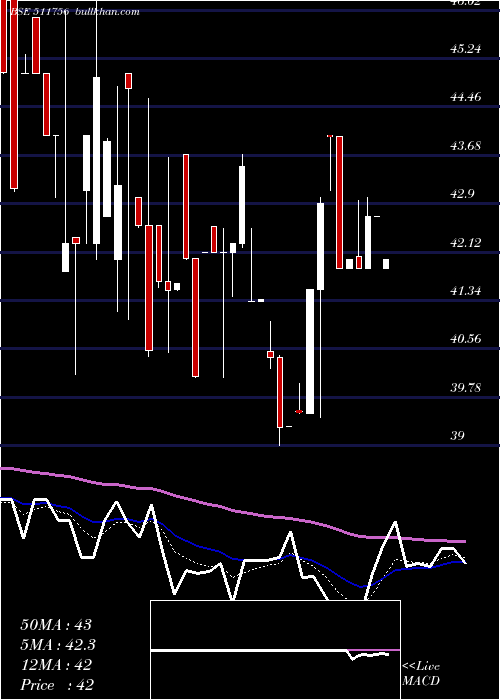Click inside the MACD inset chart

pyautogui.click(x=275, y=650)
